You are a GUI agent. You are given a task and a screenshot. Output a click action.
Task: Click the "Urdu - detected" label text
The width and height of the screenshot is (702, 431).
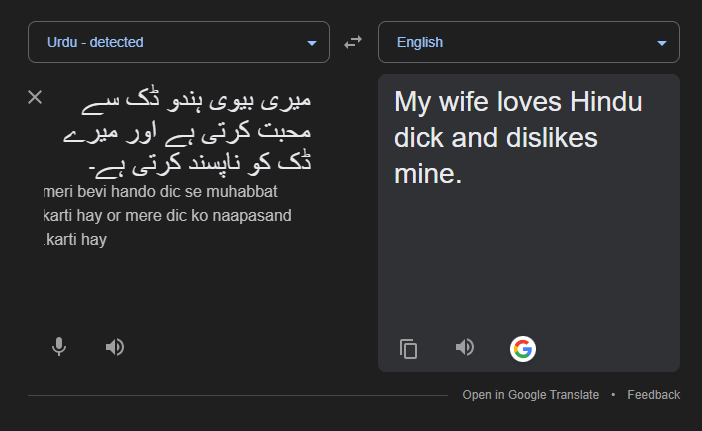coord(95,42)
